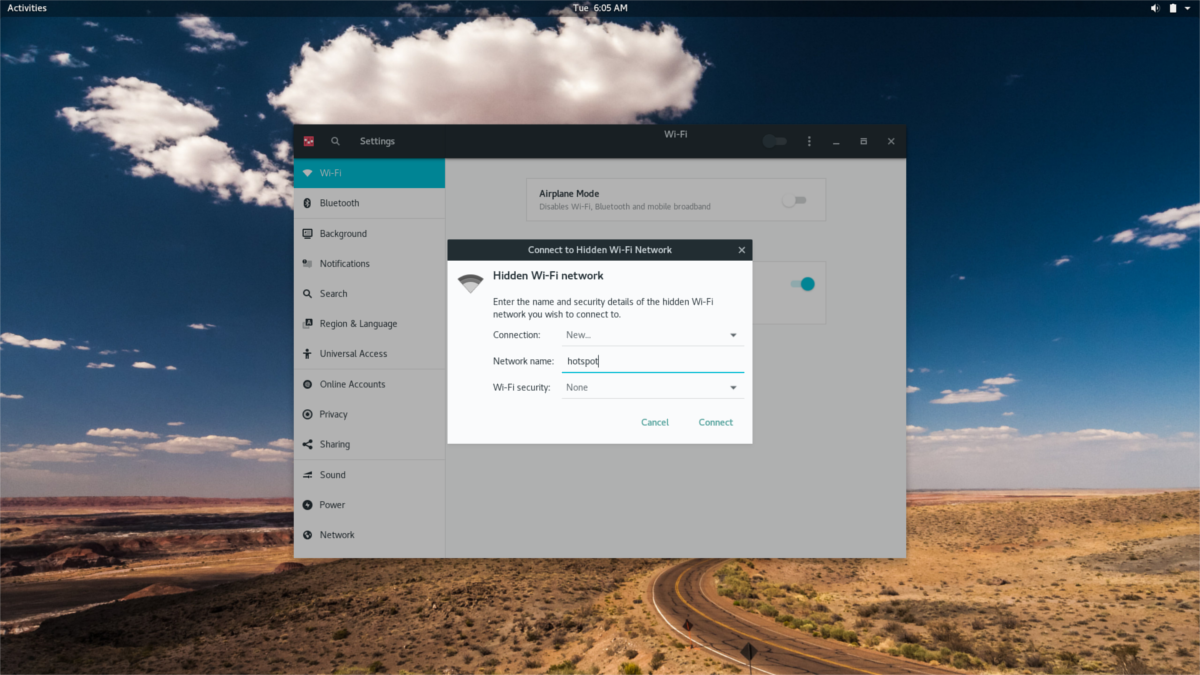Open Power settings
The image size is (1200, 675).
[x=369, y=504]
